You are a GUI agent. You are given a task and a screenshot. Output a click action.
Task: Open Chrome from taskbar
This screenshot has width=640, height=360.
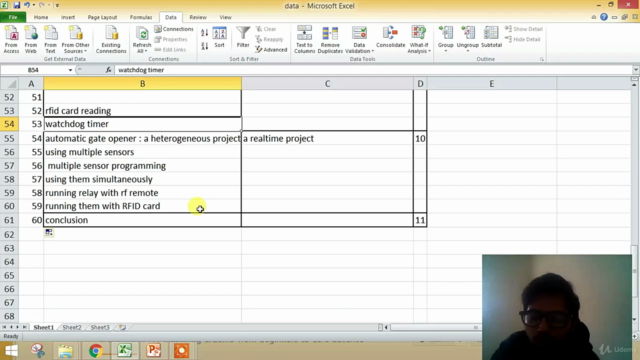[x=96, y=351]
